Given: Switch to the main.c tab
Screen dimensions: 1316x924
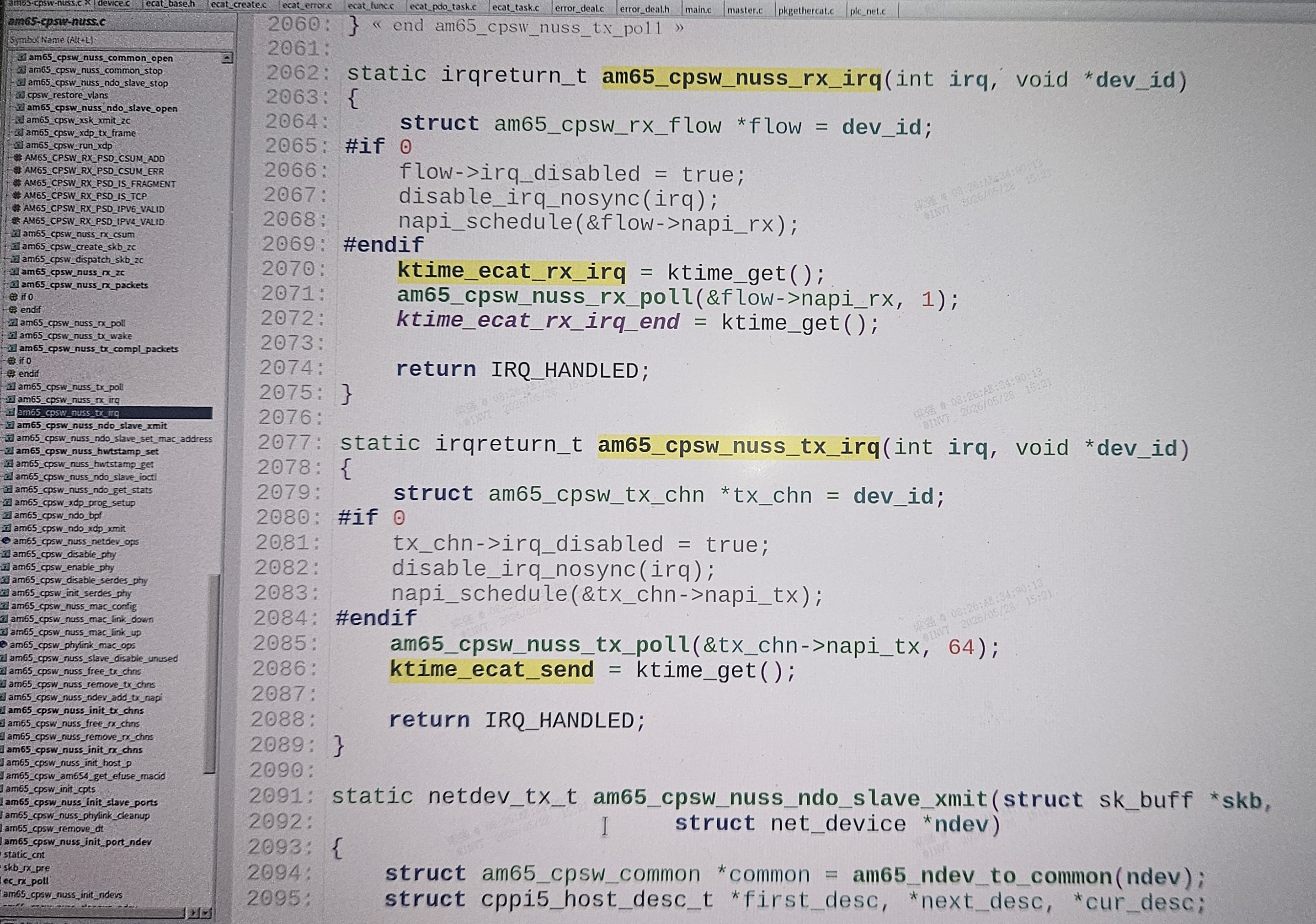Looking at the screenshot, I should pyautogui.click(x=698, y=10).
